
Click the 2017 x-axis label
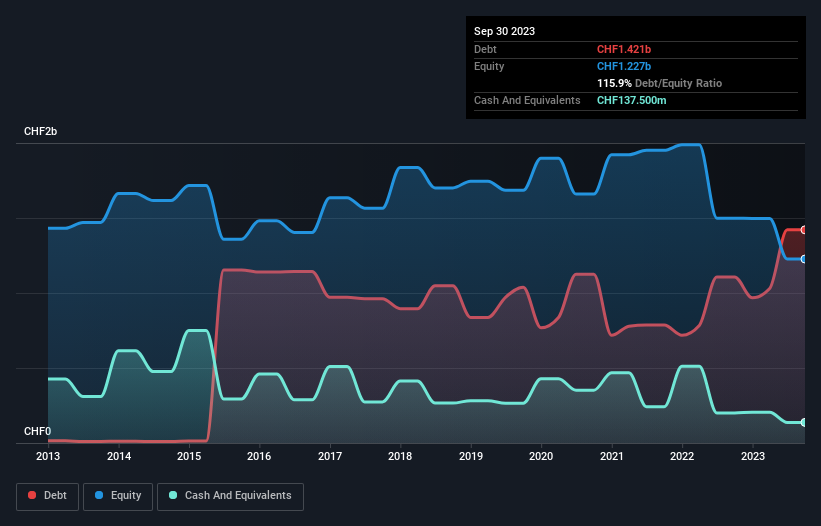coord(330,456)
